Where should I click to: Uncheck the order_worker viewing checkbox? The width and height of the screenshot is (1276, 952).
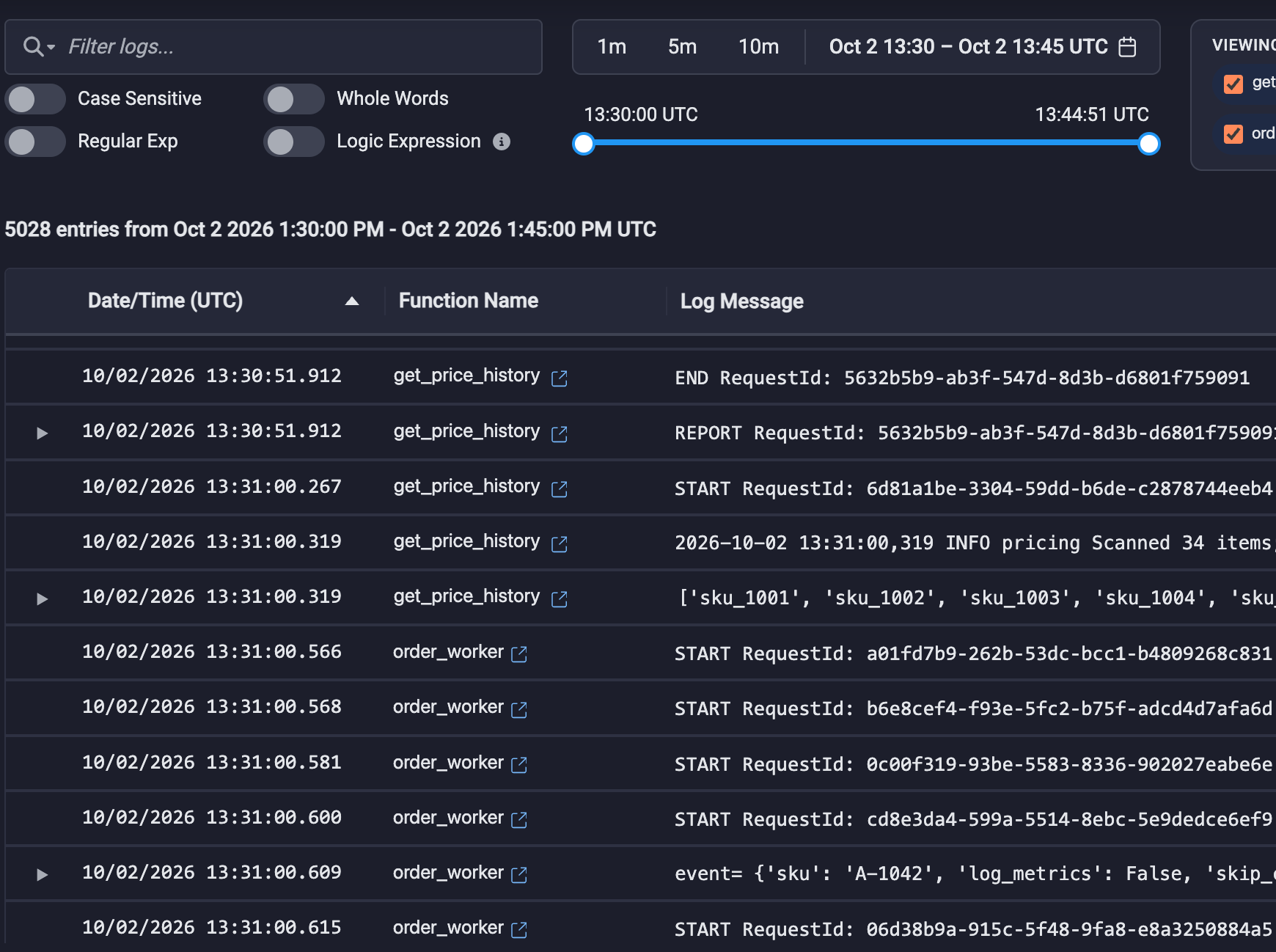pyautogui.click(x=1233, y=134)
